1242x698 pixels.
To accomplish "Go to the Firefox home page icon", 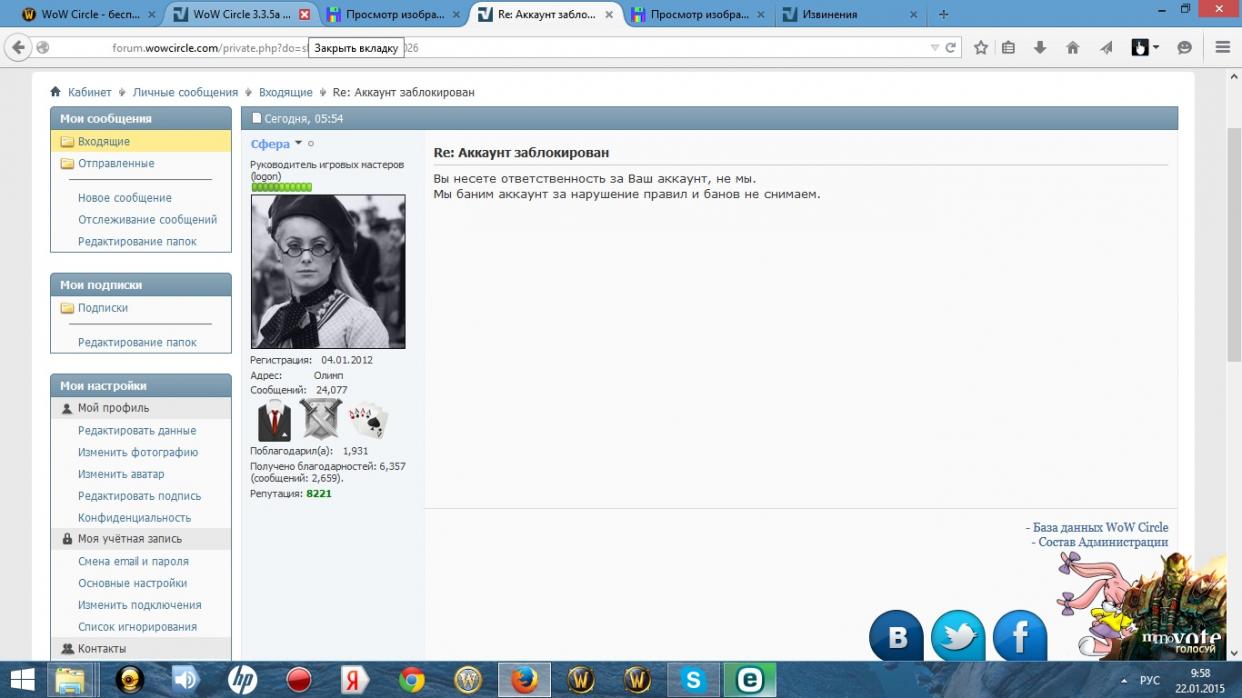I will pyautogui.click(x=1072, y=47).
